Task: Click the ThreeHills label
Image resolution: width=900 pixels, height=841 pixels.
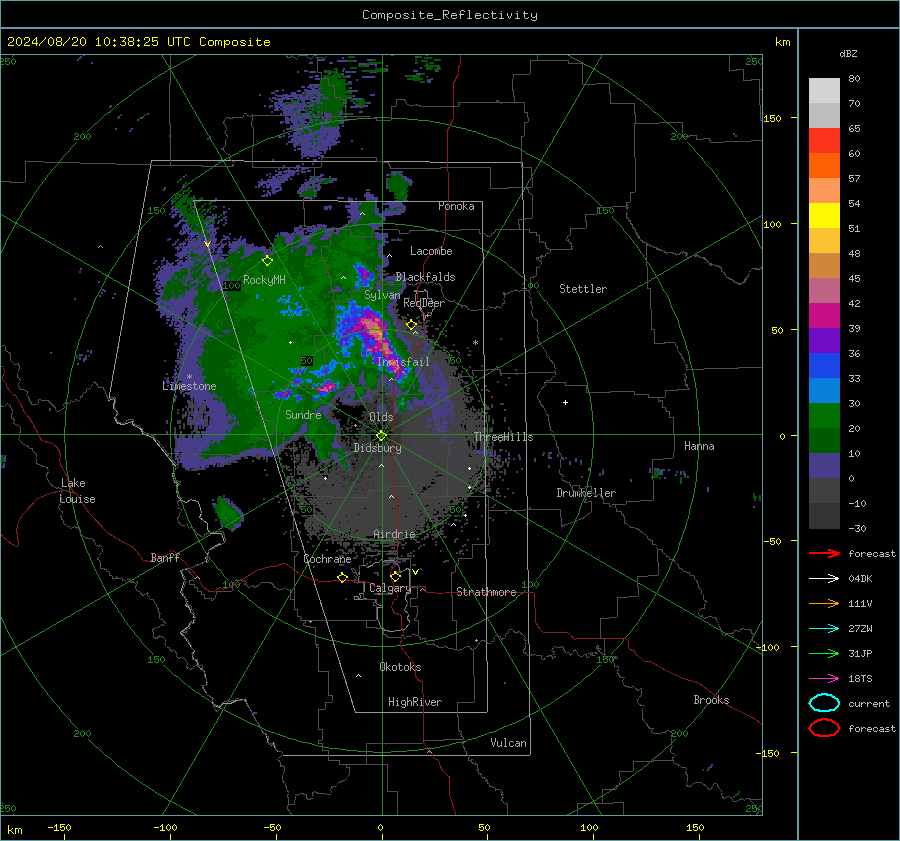Action: tap(503, 437)
